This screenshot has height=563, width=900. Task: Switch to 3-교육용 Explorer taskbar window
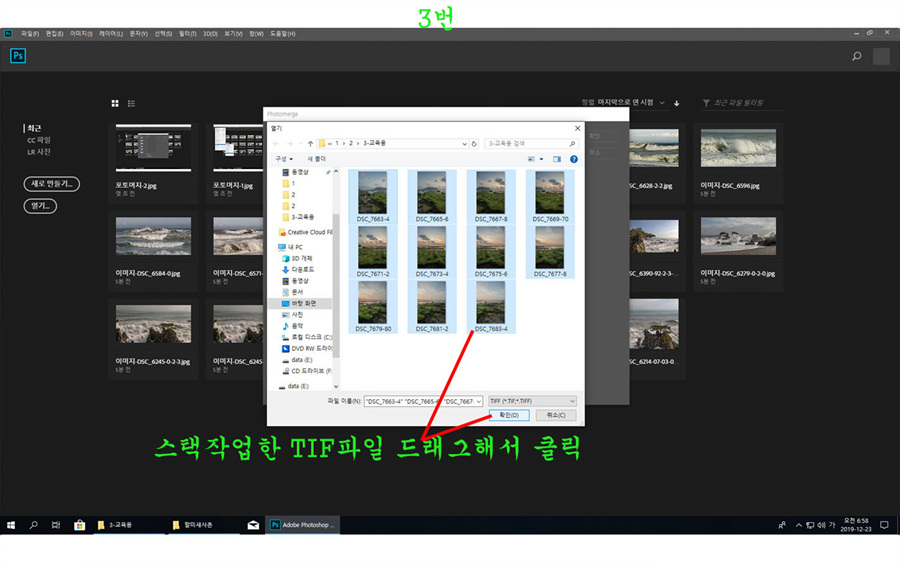(127, 525)
